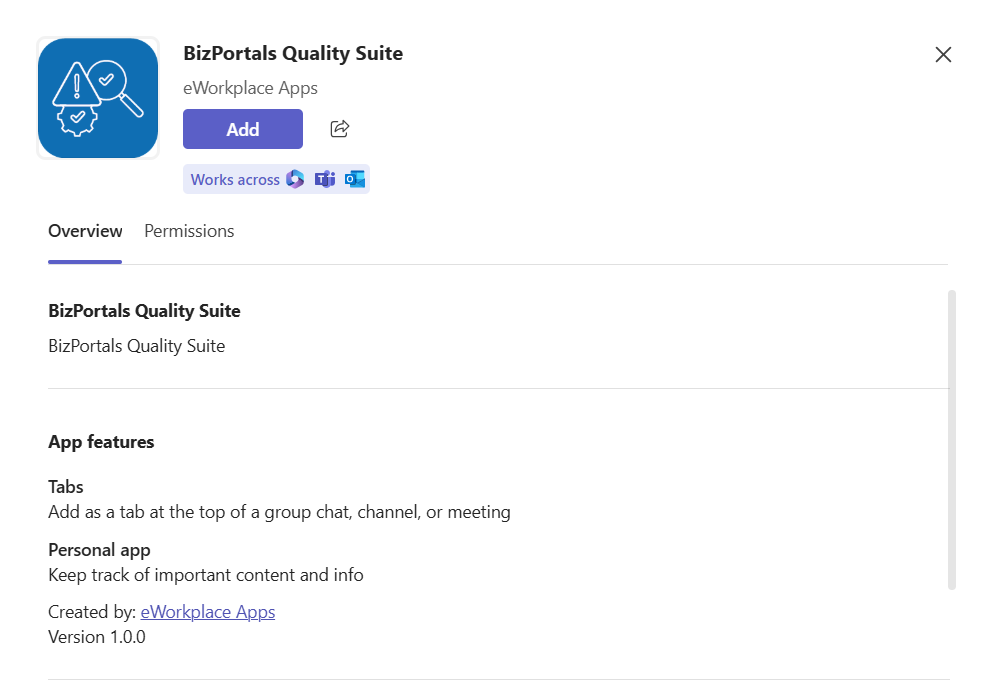Click the dialog title BizPortals Quality Suite

coord(293,53)
